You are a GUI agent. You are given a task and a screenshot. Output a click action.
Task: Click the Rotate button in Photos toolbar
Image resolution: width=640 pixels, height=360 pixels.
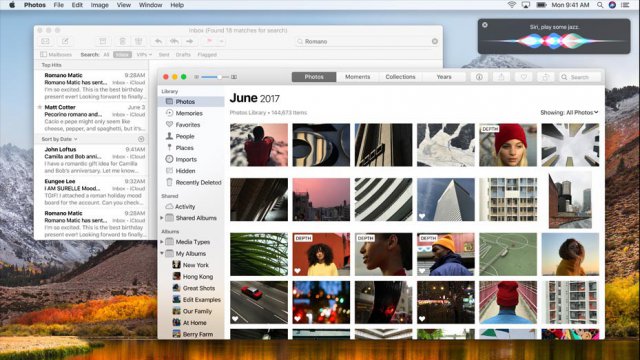[546, 77]
